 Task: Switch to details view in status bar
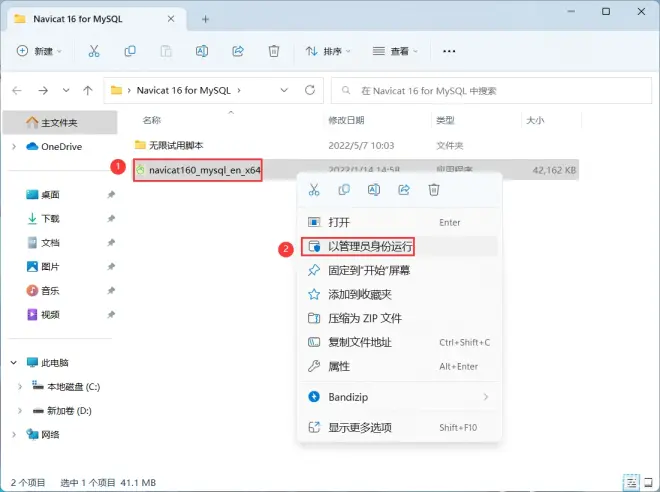(631, 482)
